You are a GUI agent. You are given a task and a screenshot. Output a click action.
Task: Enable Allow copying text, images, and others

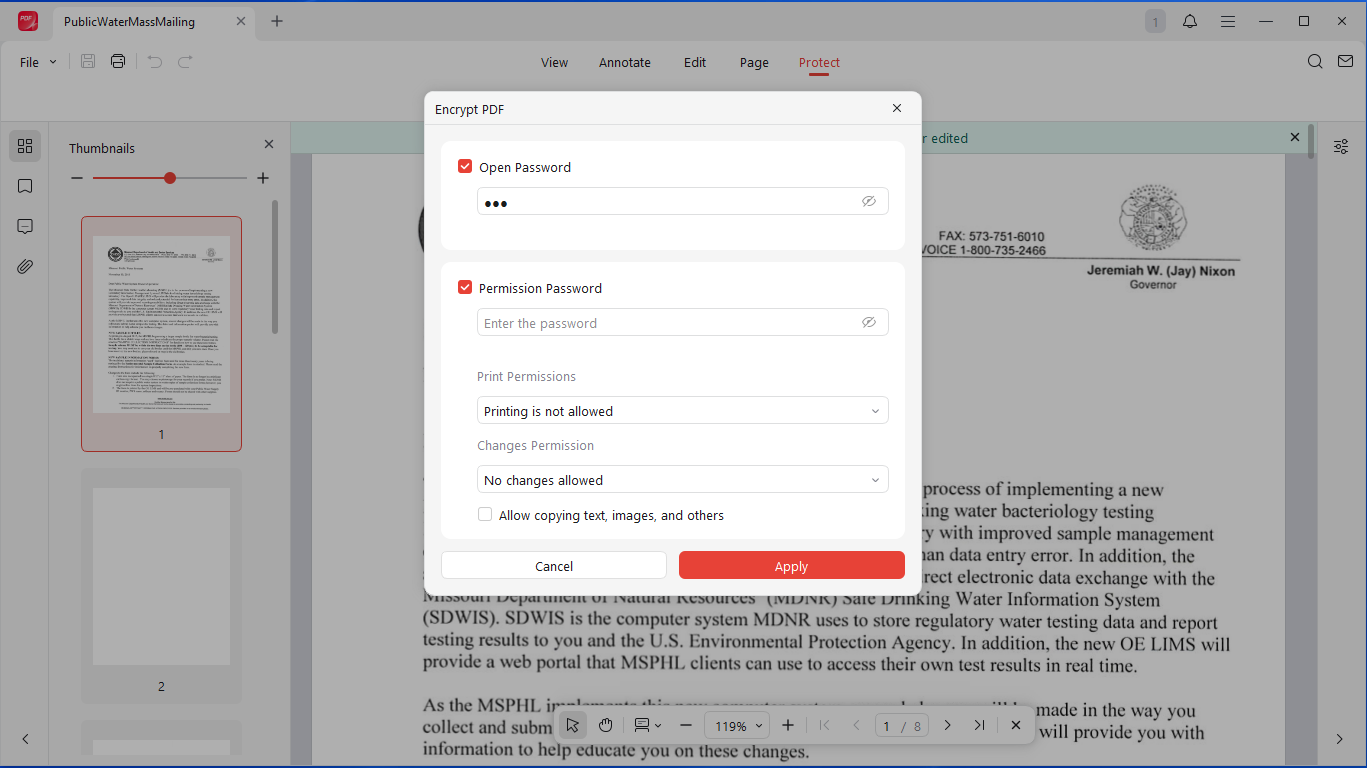pyautogui.click(x=485, y=515)
